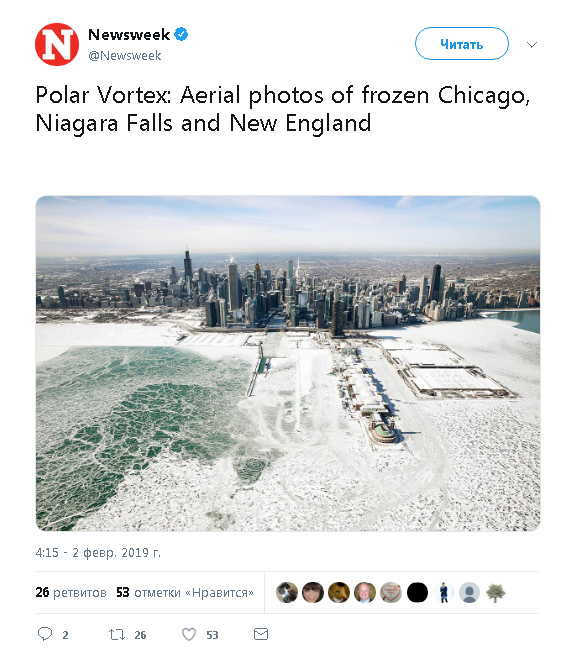The width and height of the screenshot is (571, 661).
Task: Open the solid black circle avatar
Action: point(417,592)
